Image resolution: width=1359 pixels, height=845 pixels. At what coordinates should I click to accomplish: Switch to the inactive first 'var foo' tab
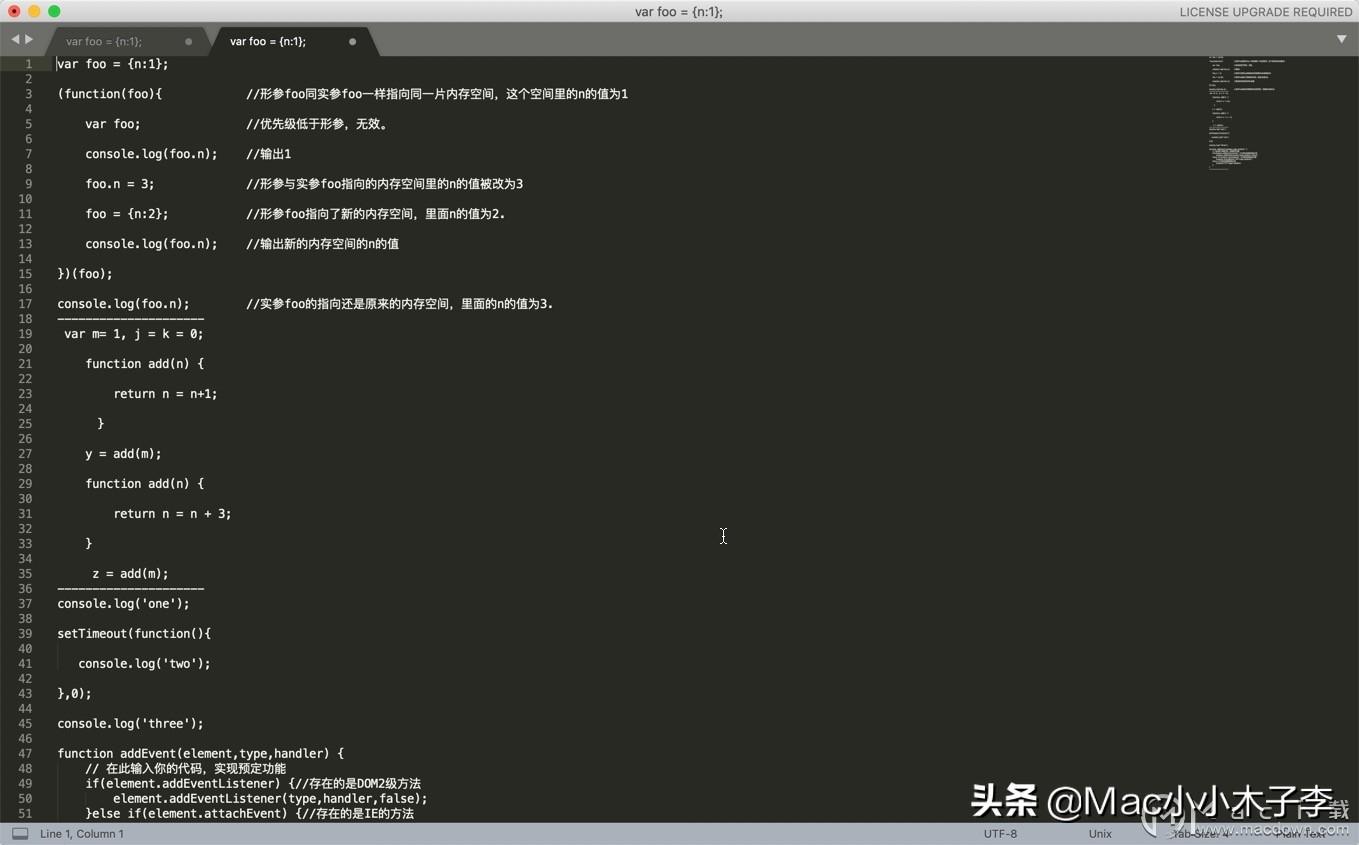click(104, 41)
